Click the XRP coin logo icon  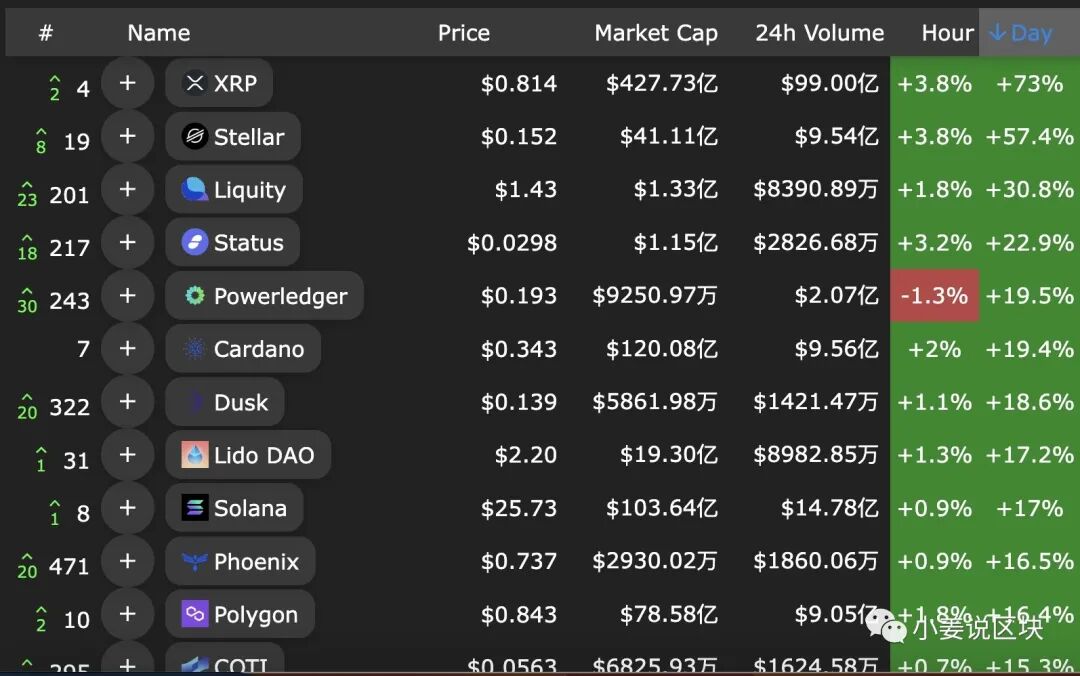(x=195, y=84)
